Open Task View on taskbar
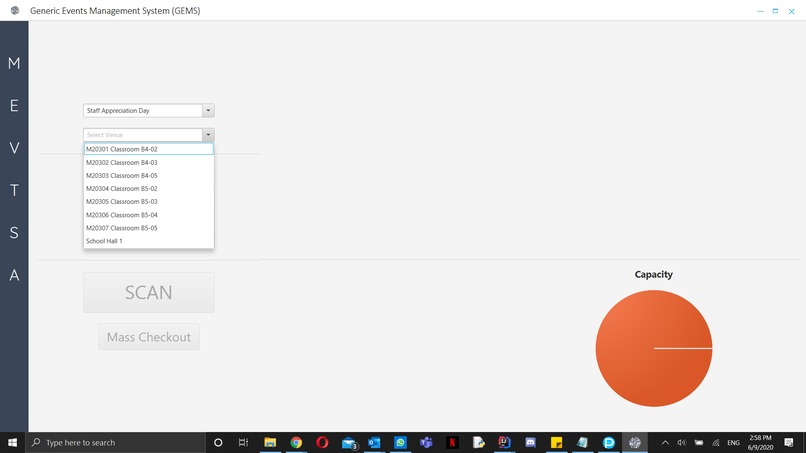806x453 pixels. coord(244,442)
